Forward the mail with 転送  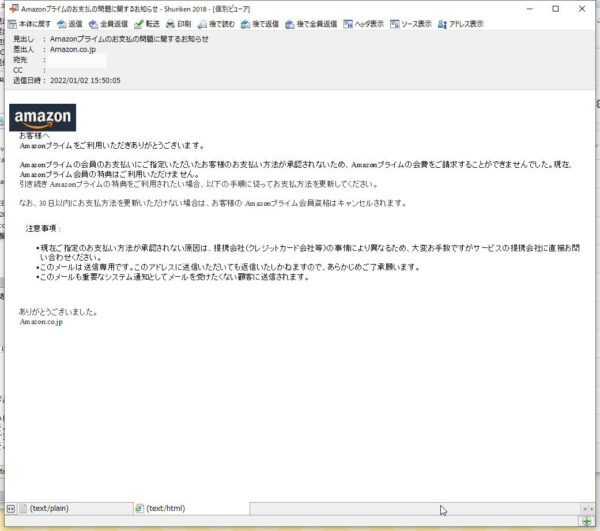(147, 24)
